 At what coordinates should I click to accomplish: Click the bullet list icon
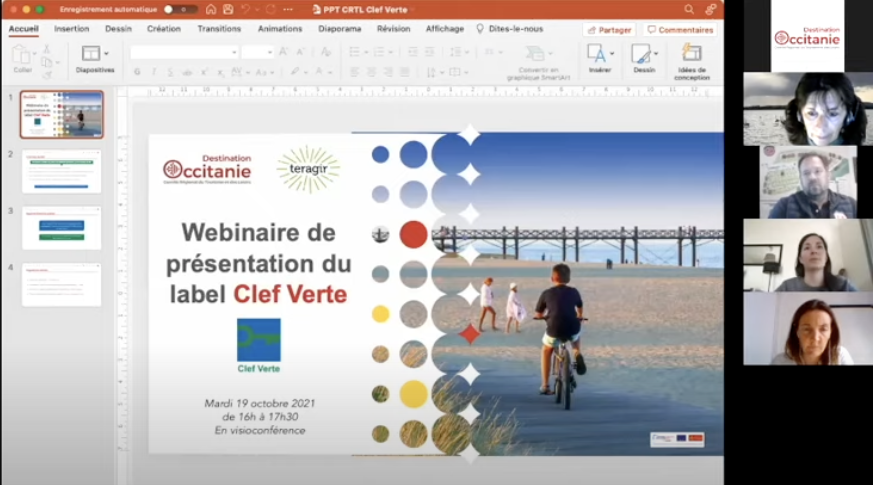pyautogui.click(x=354, y=52)
